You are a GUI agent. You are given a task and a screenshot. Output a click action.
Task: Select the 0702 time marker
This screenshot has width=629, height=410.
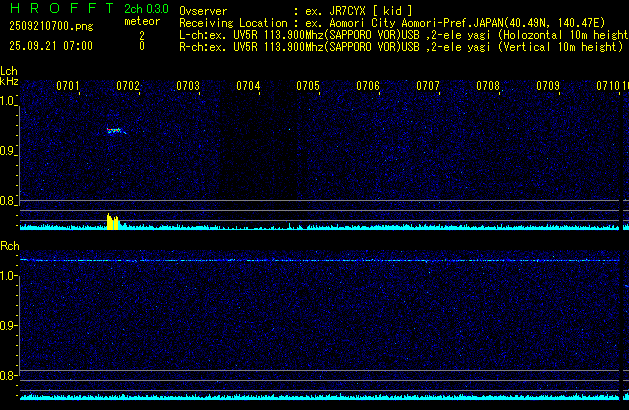pos(128,86)
